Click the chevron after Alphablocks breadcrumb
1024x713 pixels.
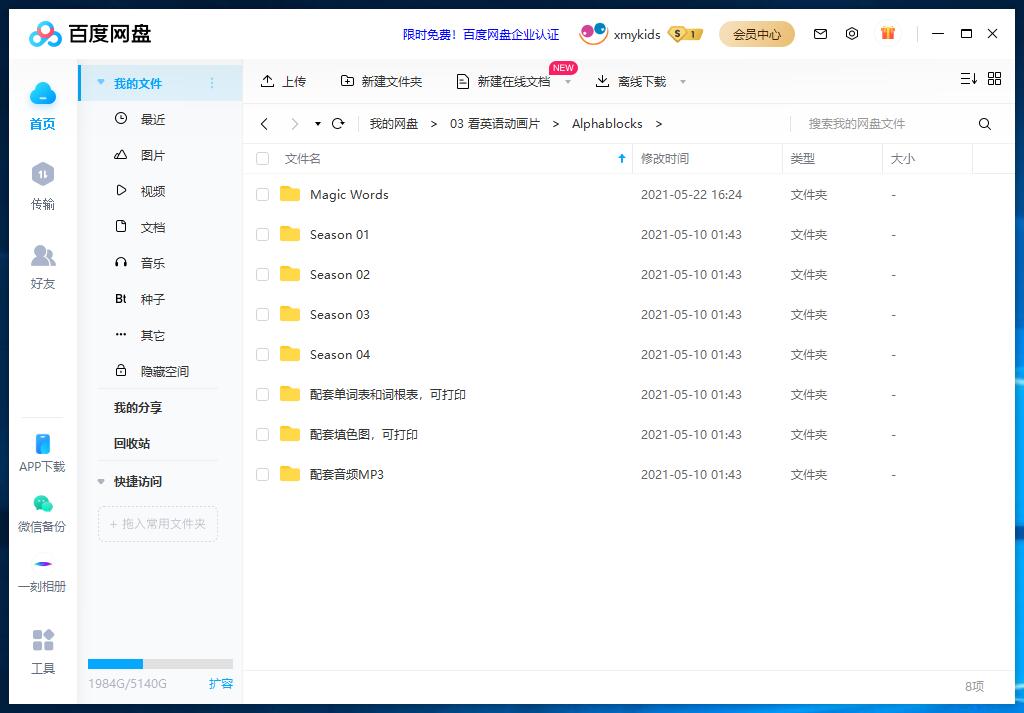658,124
